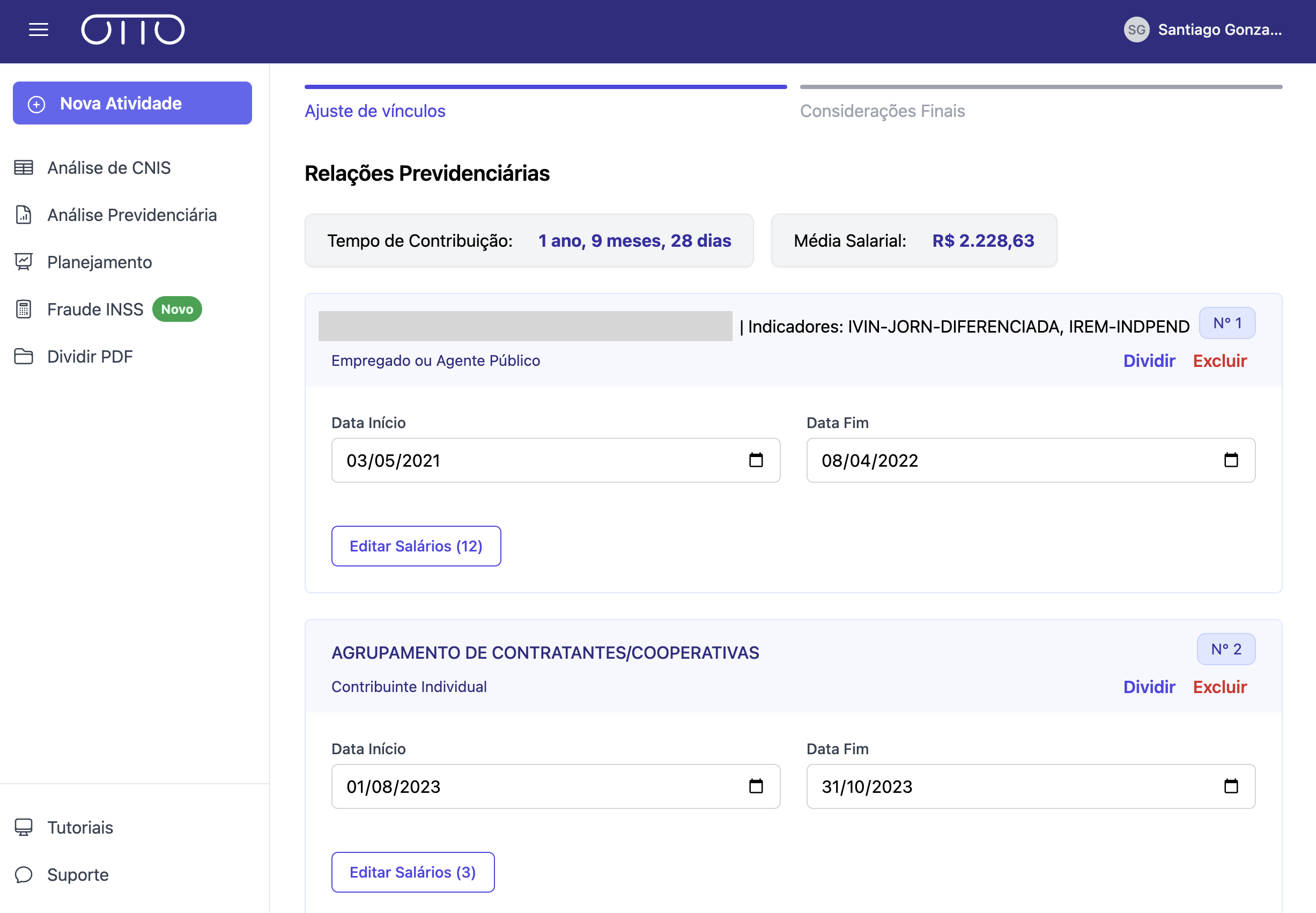The height and width of the screenshot is (913, 1316).
Task: Open Fraude INSS menu item
Action: [95, 309]
